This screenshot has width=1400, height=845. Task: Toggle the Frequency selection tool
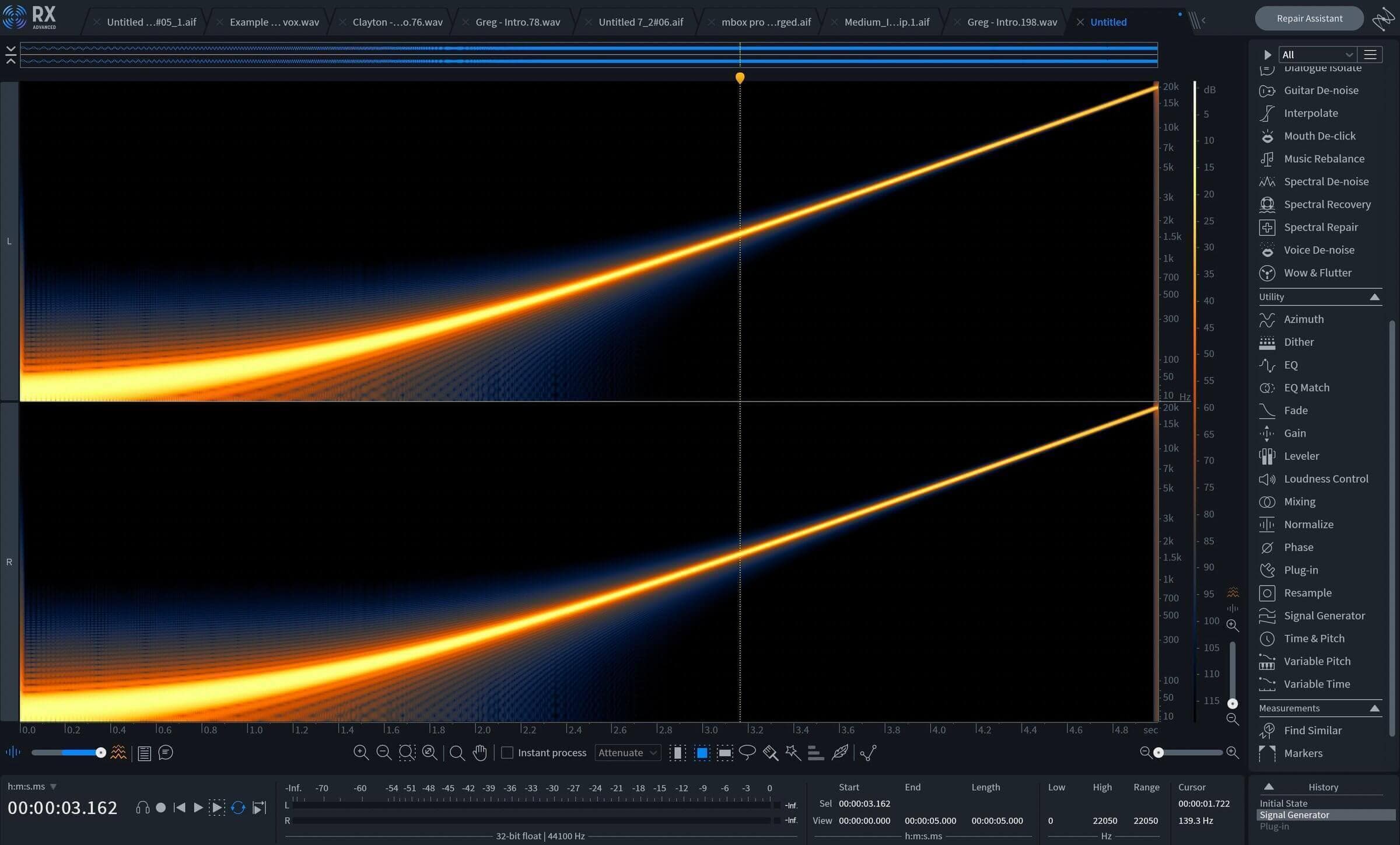[725, 753]
